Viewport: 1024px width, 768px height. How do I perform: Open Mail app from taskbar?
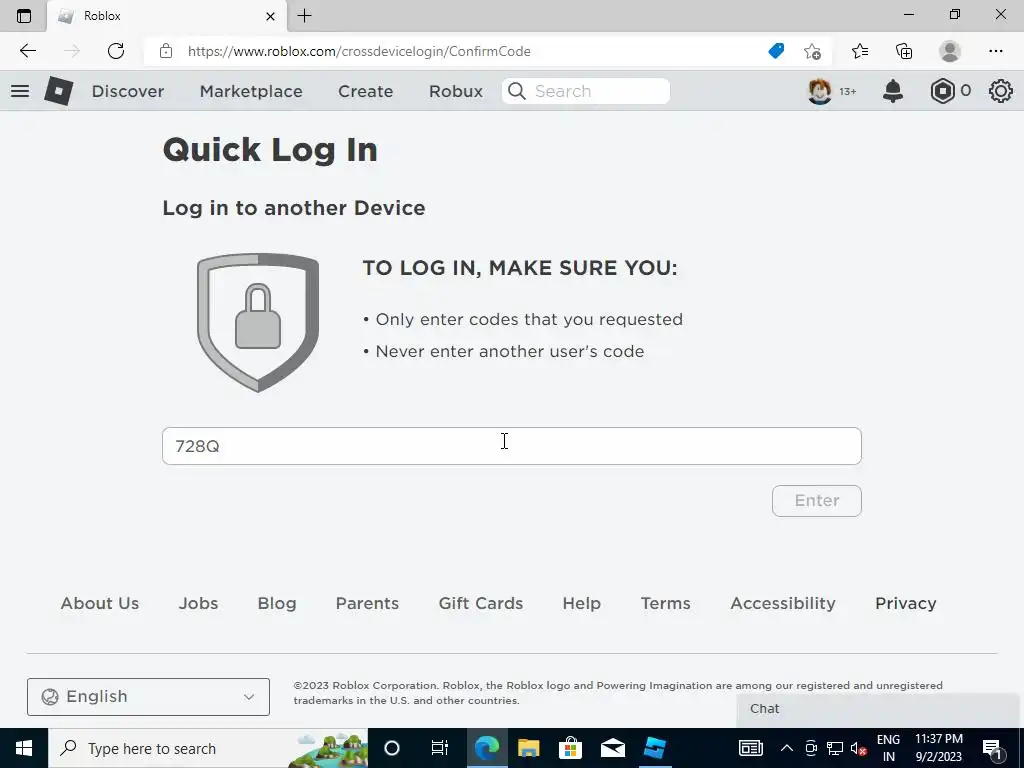click(613, 748)
